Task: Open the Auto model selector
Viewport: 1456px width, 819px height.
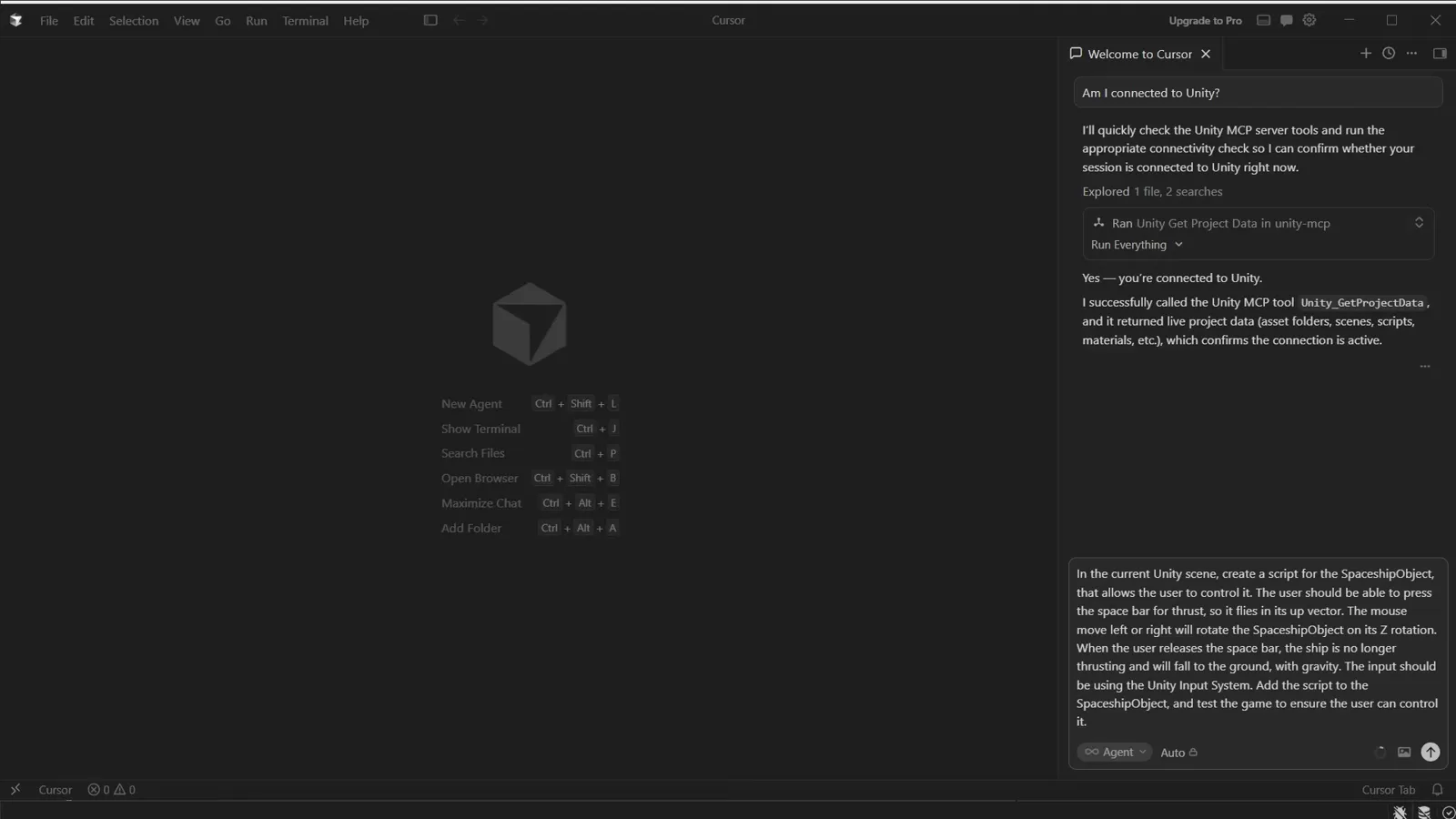Action: (x=1178, y=753)
